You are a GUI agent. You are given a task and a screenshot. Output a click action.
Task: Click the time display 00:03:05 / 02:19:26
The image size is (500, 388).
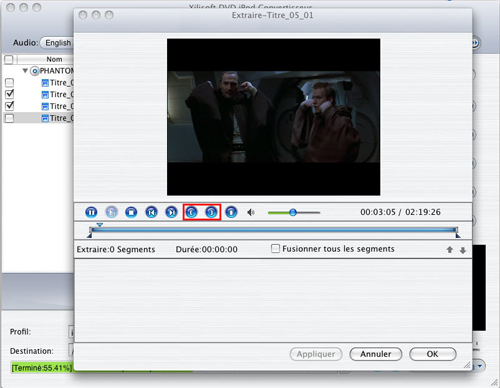(400, 212)
